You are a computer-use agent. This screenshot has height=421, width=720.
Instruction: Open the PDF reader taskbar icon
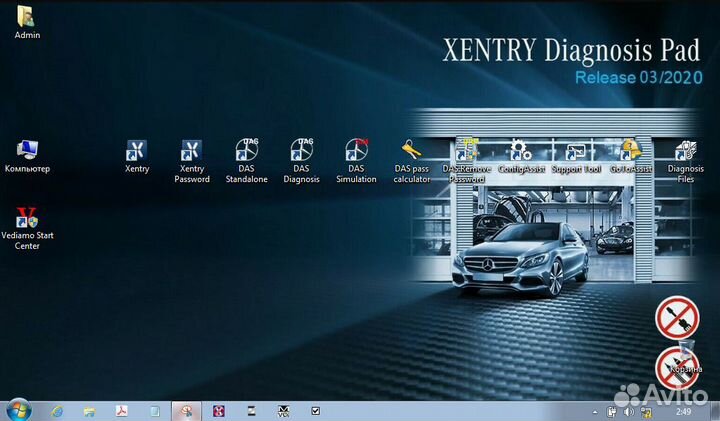click(121, 411)
